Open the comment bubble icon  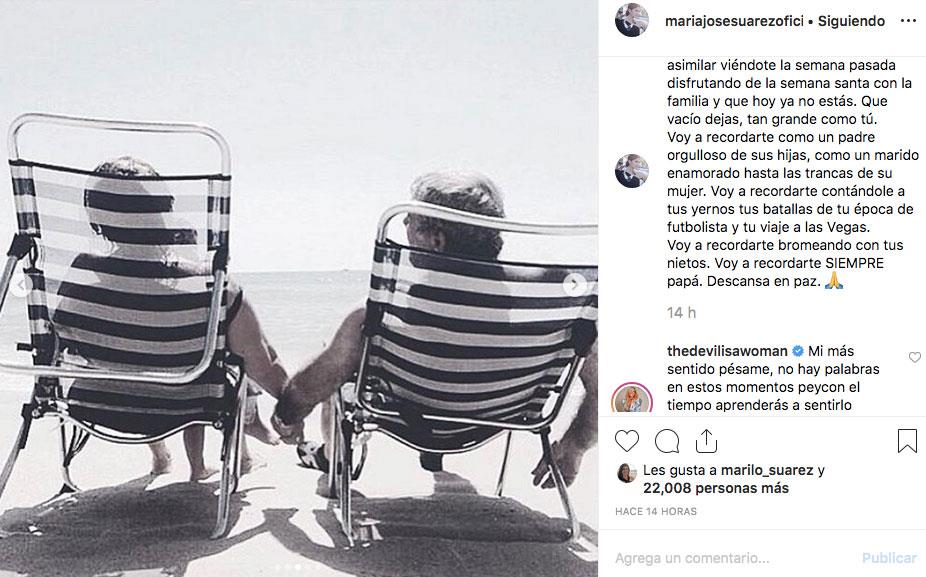(667, 441)
